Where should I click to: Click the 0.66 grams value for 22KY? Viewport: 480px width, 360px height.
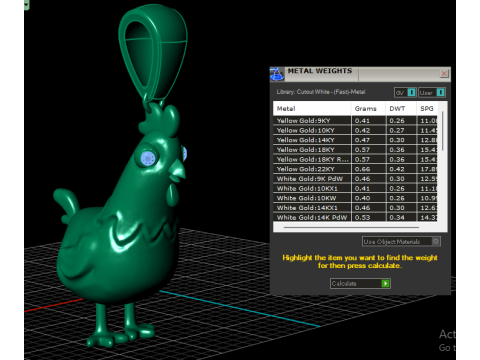tap(362, 169)
